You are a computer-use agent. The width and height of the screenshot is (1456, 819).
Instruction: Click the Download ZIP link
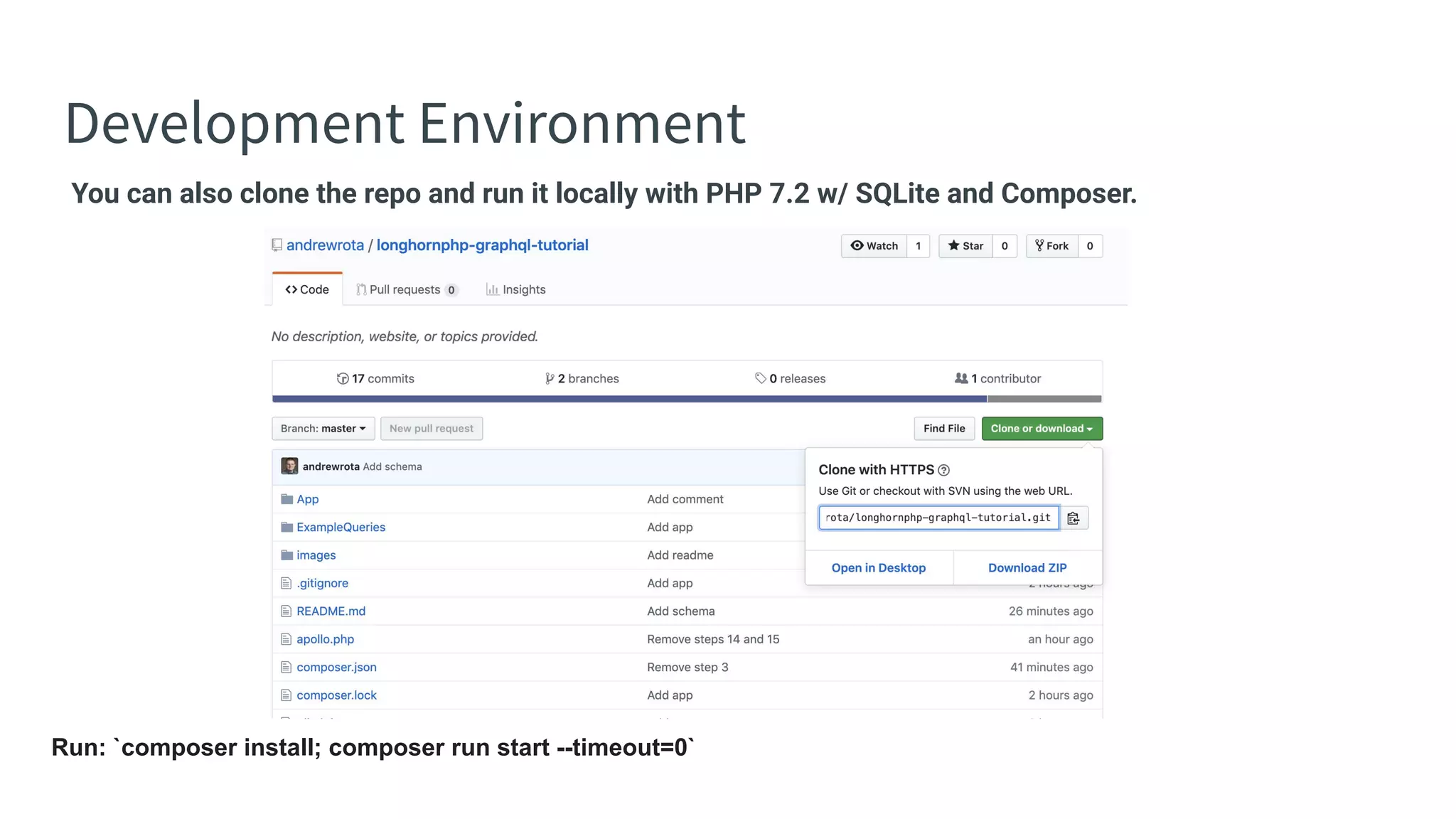click(x=1027, y=567)
